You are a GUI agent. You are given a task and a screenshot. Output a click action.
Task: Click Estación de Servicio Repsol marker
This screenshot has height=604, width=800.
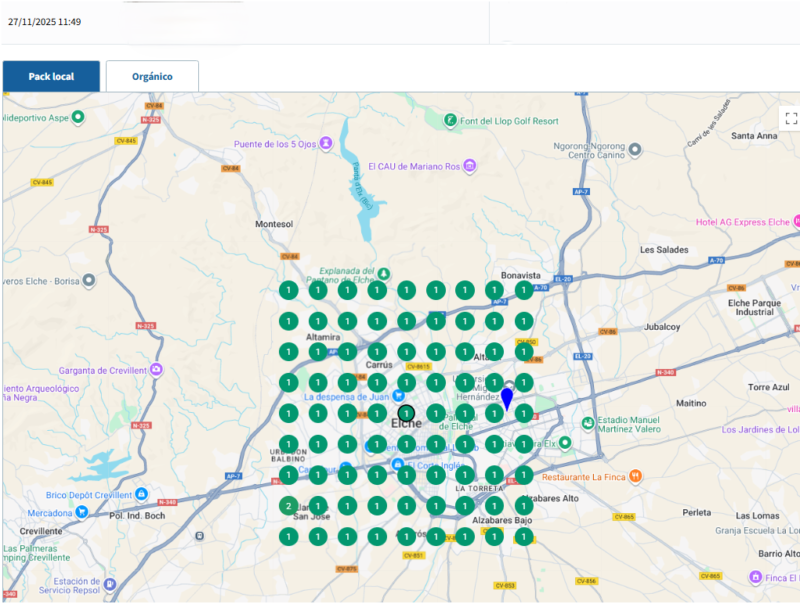point(109,585)
